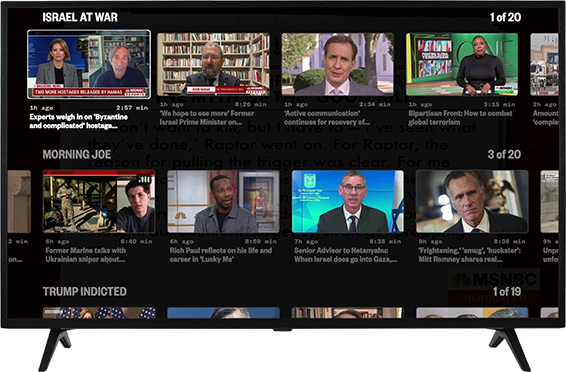Click title 'We hope to see more' Former Israel

point(207,118)
